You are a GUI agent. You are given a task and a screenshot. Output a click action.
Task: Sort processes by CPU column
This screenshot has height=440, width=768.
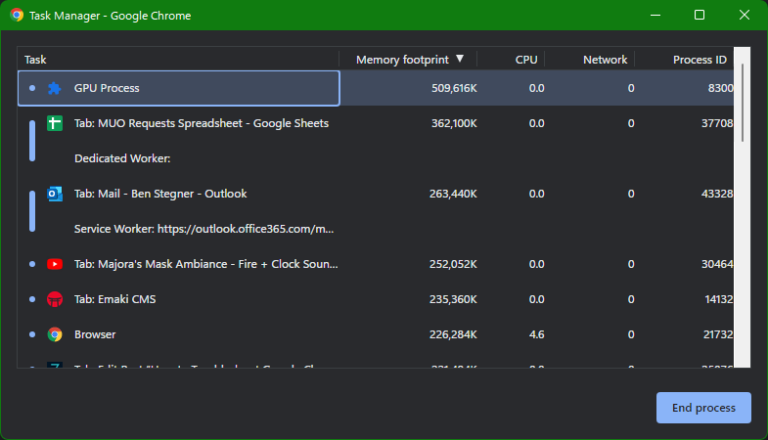click(526, 60)
